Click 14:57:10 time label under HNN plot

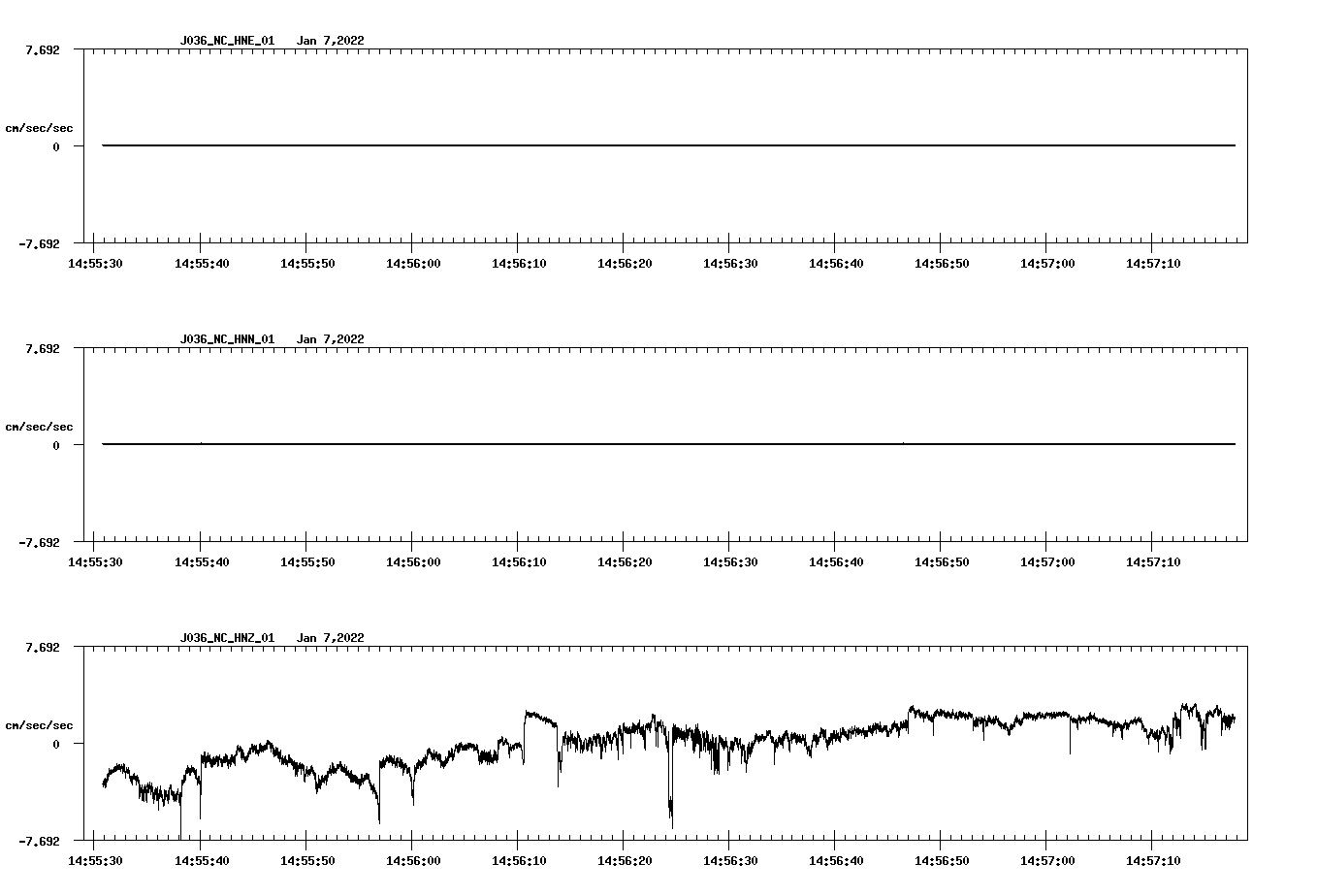1152,562
